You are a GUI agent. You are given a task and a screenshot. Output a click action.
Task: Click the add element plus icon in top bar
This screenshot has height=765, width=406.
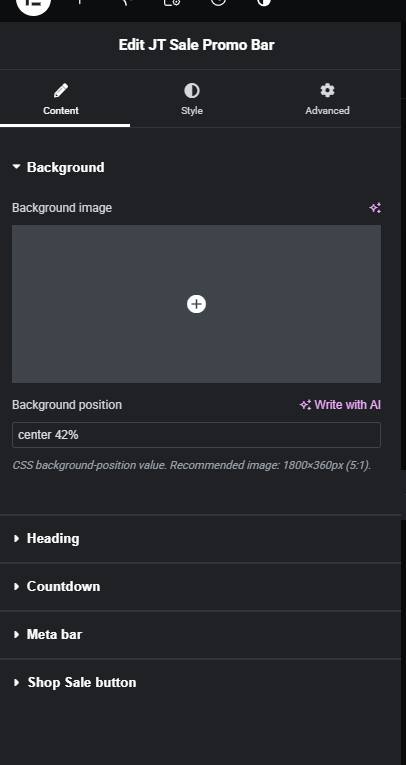[x=80, y=2]
